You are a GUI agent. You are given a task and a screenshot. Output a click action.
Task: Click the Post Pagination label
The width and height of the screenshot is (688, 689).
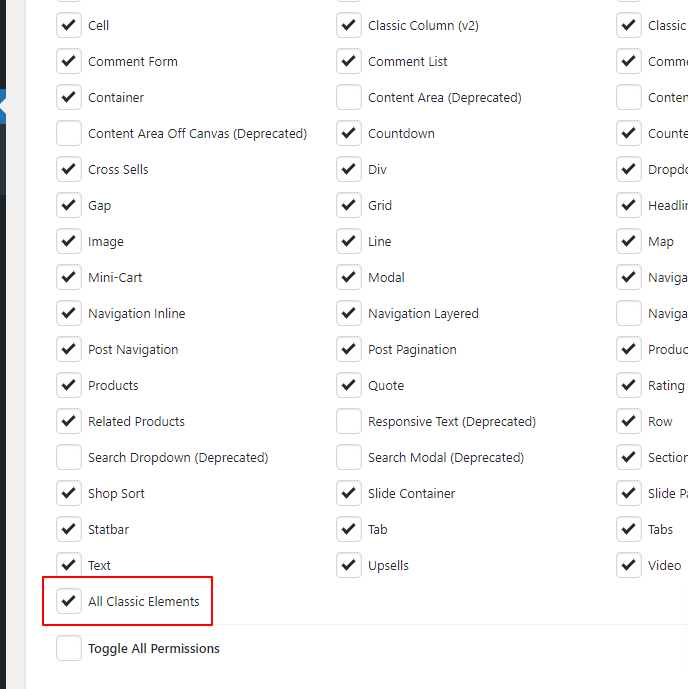pos(412,349)
